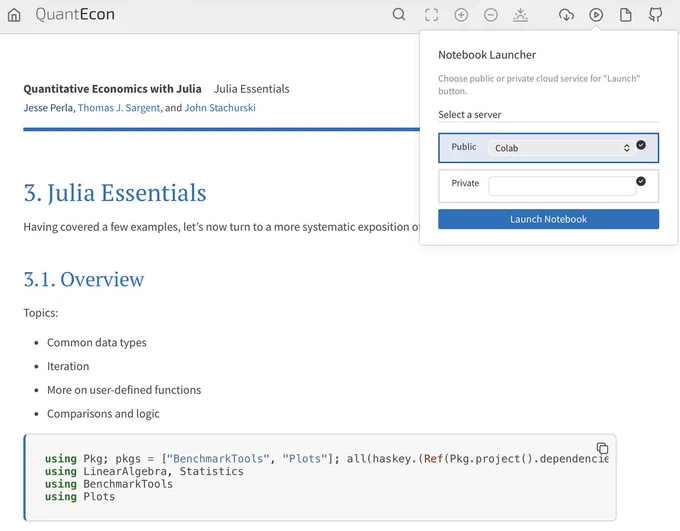This screenshot has width=680, height=531.
Task: Select the Private server checkmark
Action: [x=641, y=181]
